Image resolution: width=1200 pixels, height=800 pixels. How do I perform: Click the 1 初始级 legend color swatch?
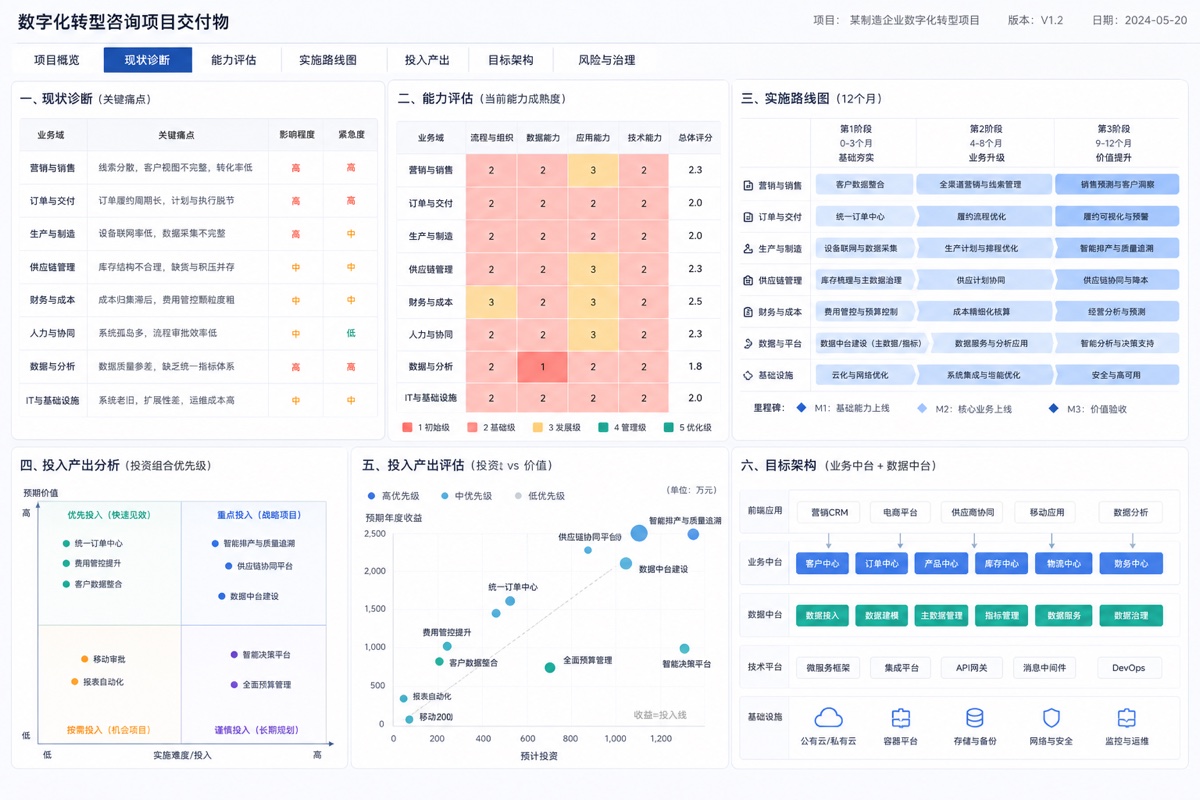tap(407, 427)
